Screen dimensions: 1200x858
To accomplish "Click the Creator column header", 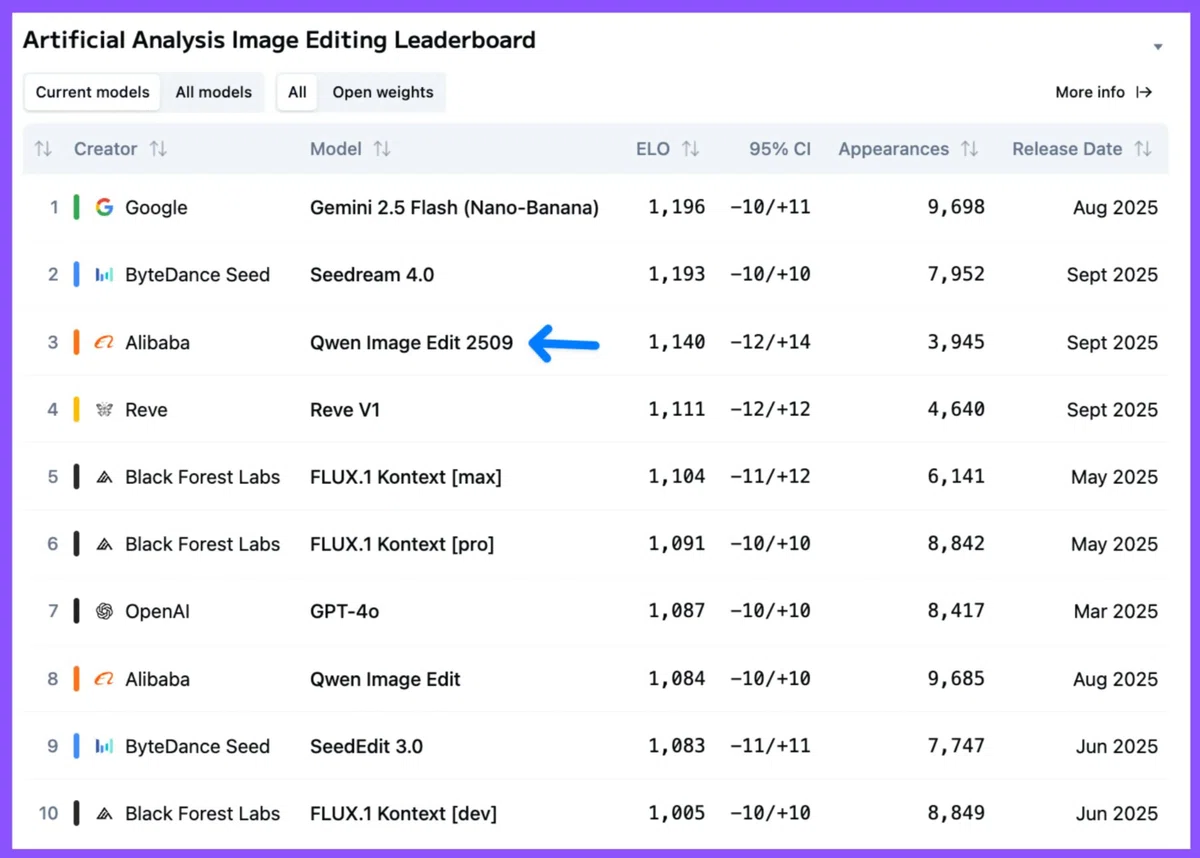I will click(x=105, y=149).
